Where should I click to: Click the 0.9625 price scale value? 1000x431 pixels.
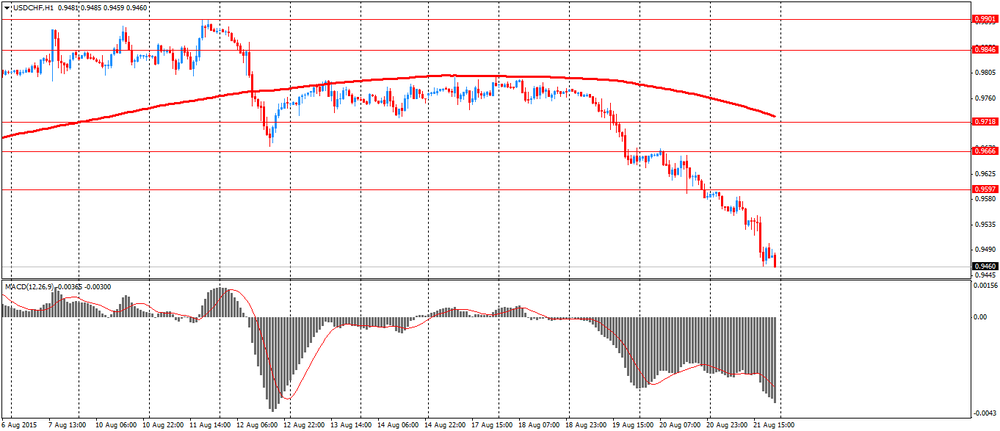985,173
